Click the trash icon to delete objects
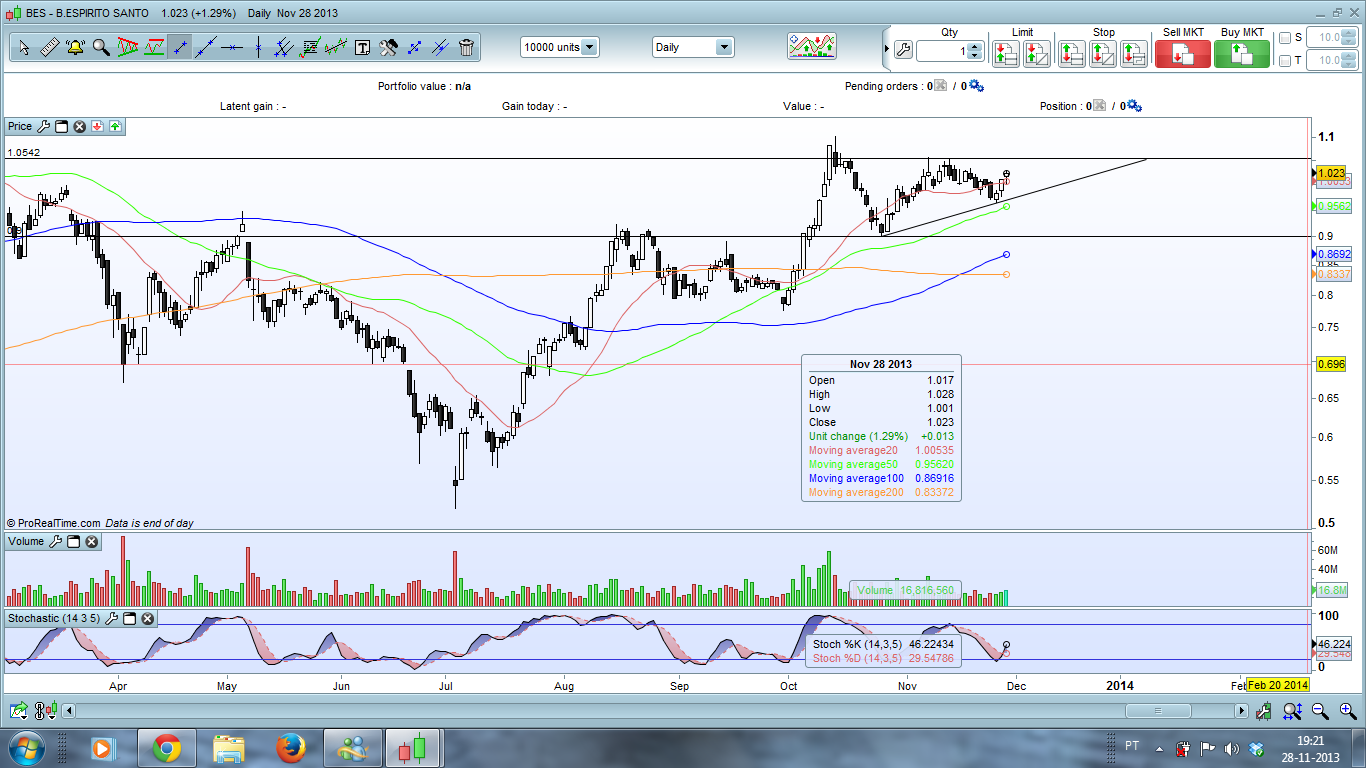Image resolution: width=1366 pixels, height=768 pixels. [x=466, y=47]
